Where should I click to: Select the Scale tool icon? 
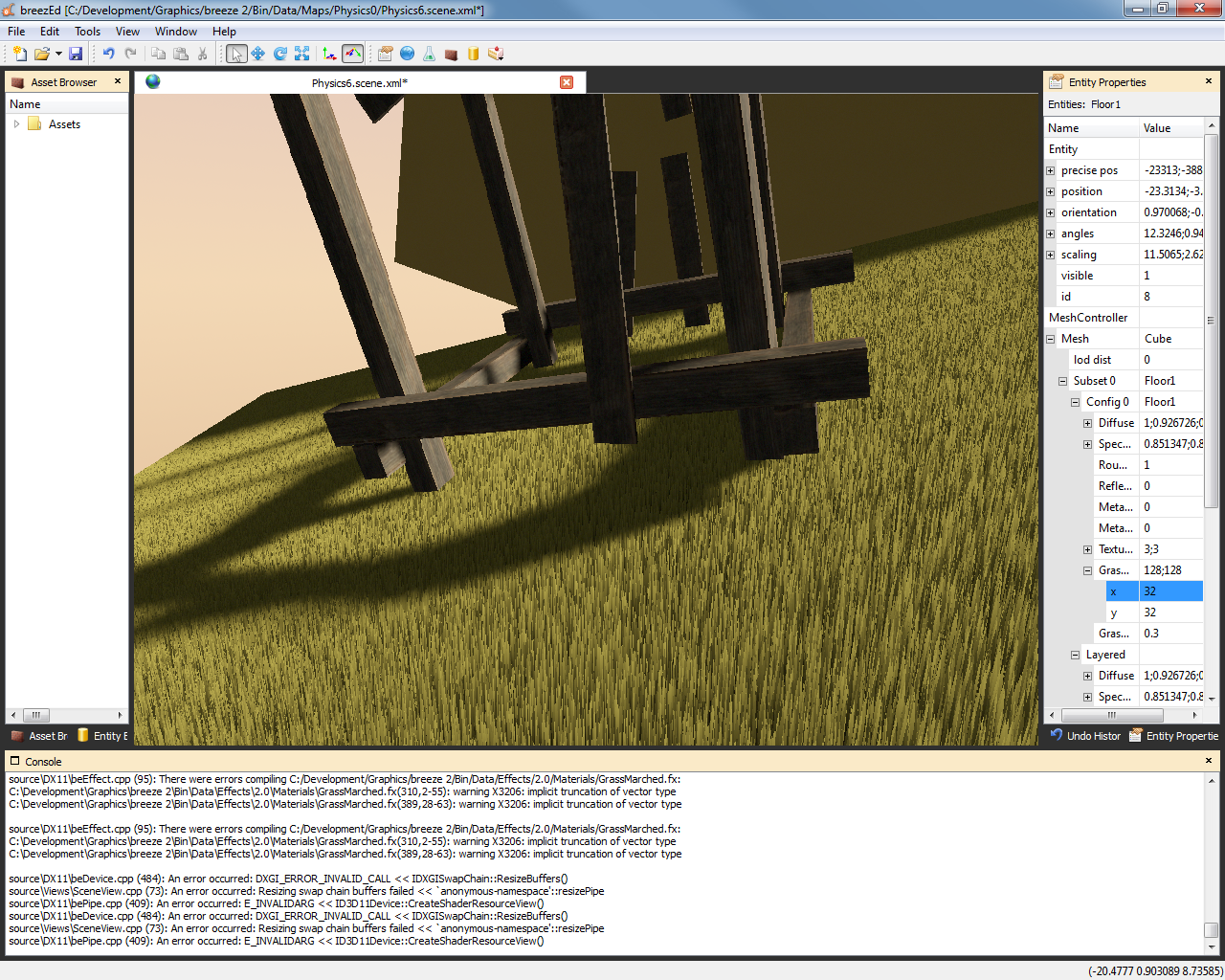(x=302, y=54)
